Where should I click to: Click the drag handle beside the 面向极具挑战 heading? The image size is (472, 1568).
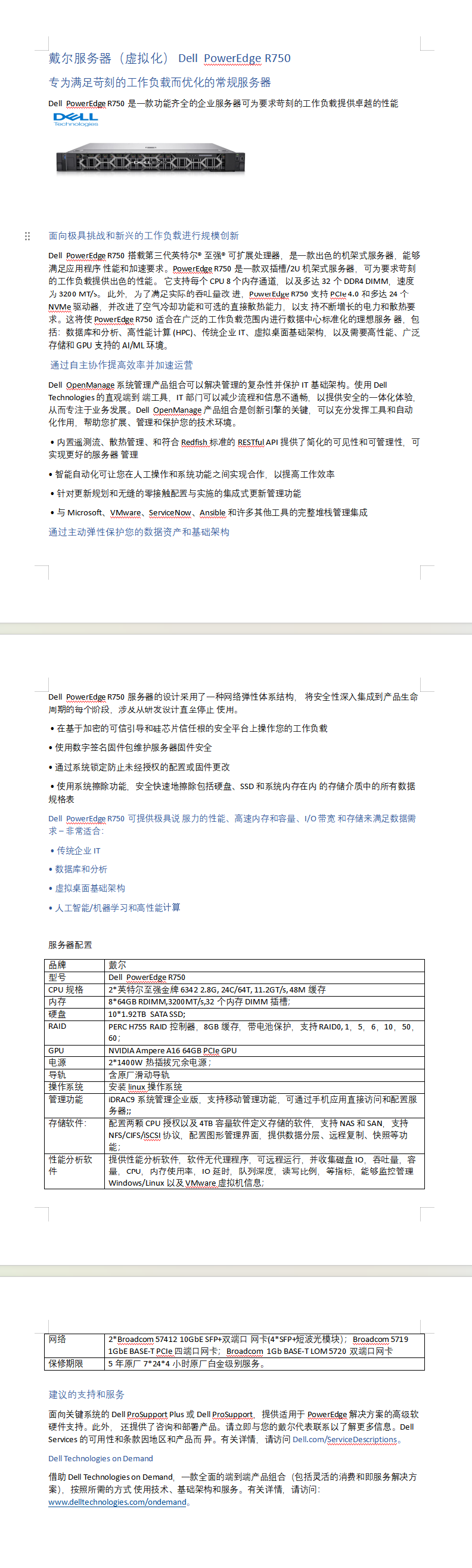(27, 236)
